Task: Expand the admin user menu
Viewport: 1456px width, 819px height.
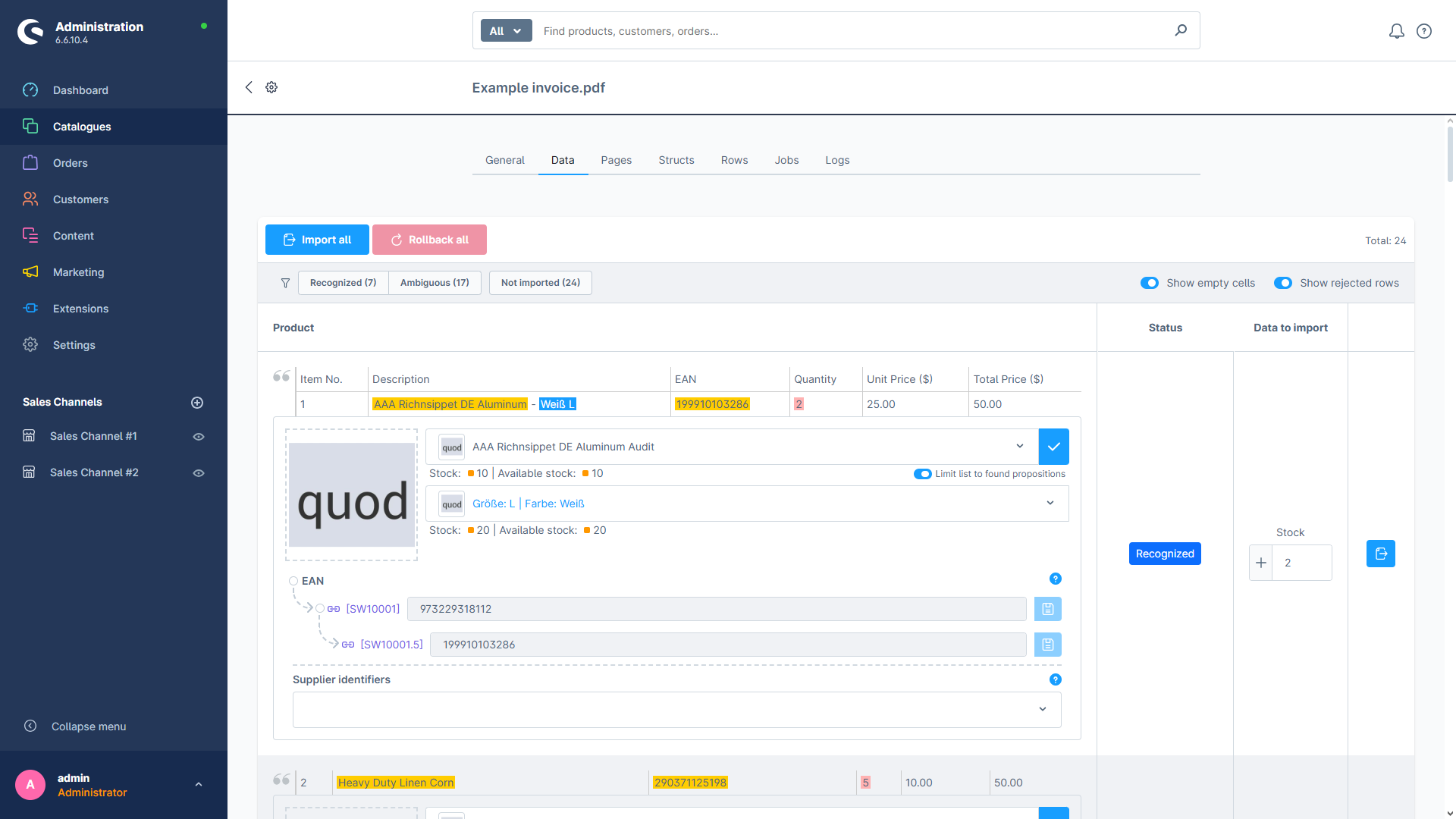Action: click(x=199, y=785)
